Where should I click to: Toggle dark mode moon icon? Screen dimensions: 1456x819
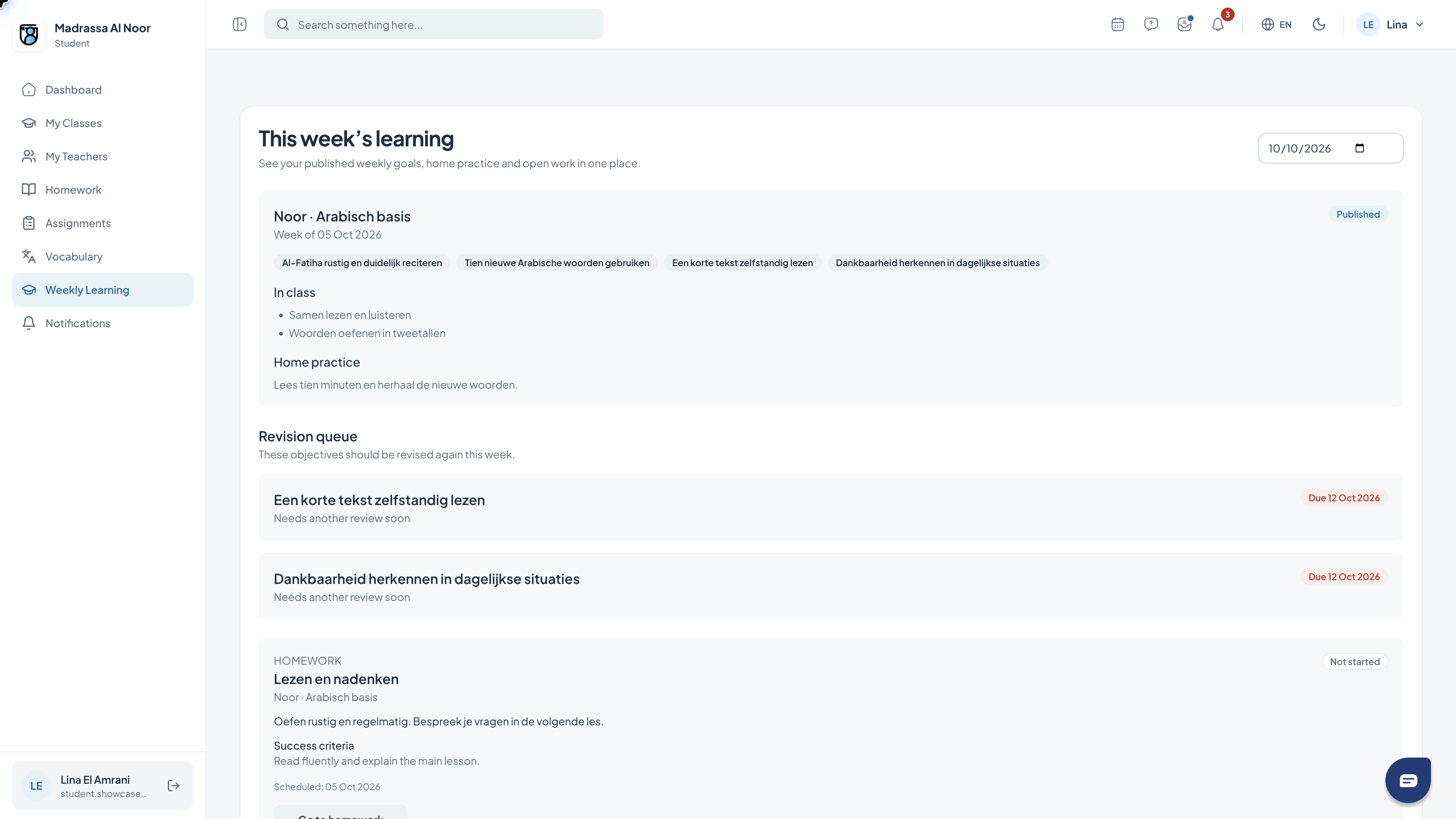tap(1319, 24)
